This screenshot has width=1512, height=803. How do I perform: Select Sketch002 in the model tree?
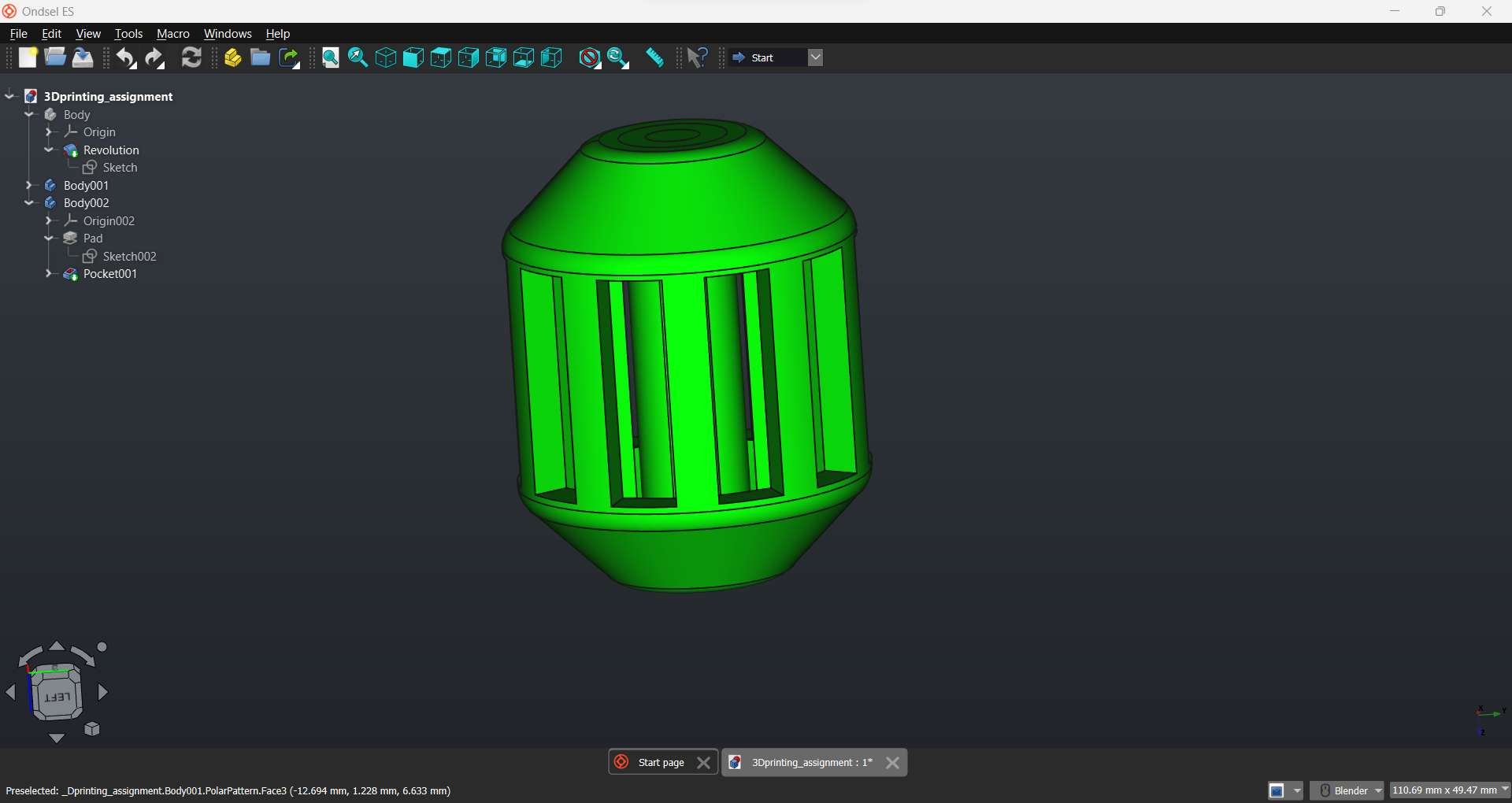pyautogui.click(x=130, y=257)
